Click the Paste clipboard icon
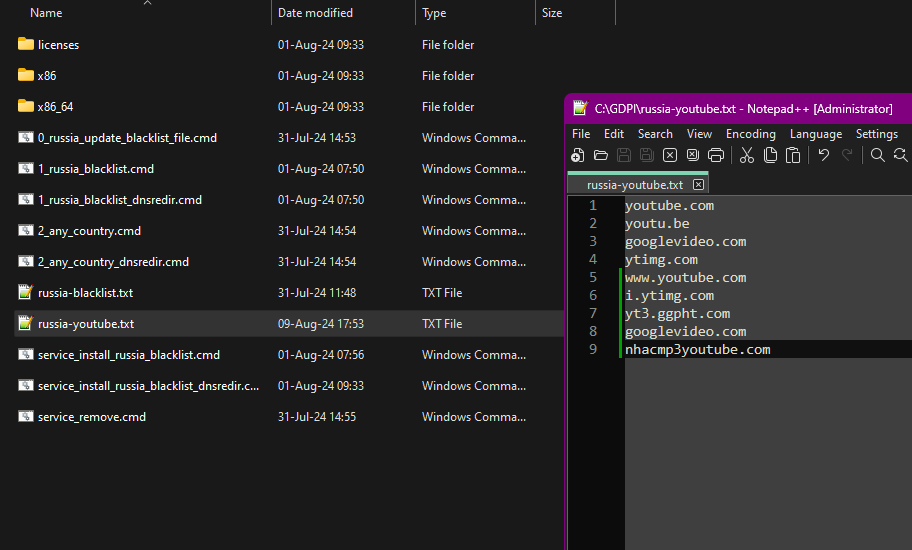912x550 pixels. [793, 155]
